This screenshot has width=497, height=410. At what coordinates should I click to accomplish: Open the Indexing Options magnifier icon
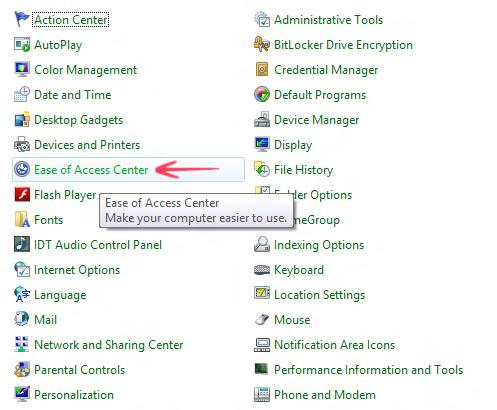[262, 244]
